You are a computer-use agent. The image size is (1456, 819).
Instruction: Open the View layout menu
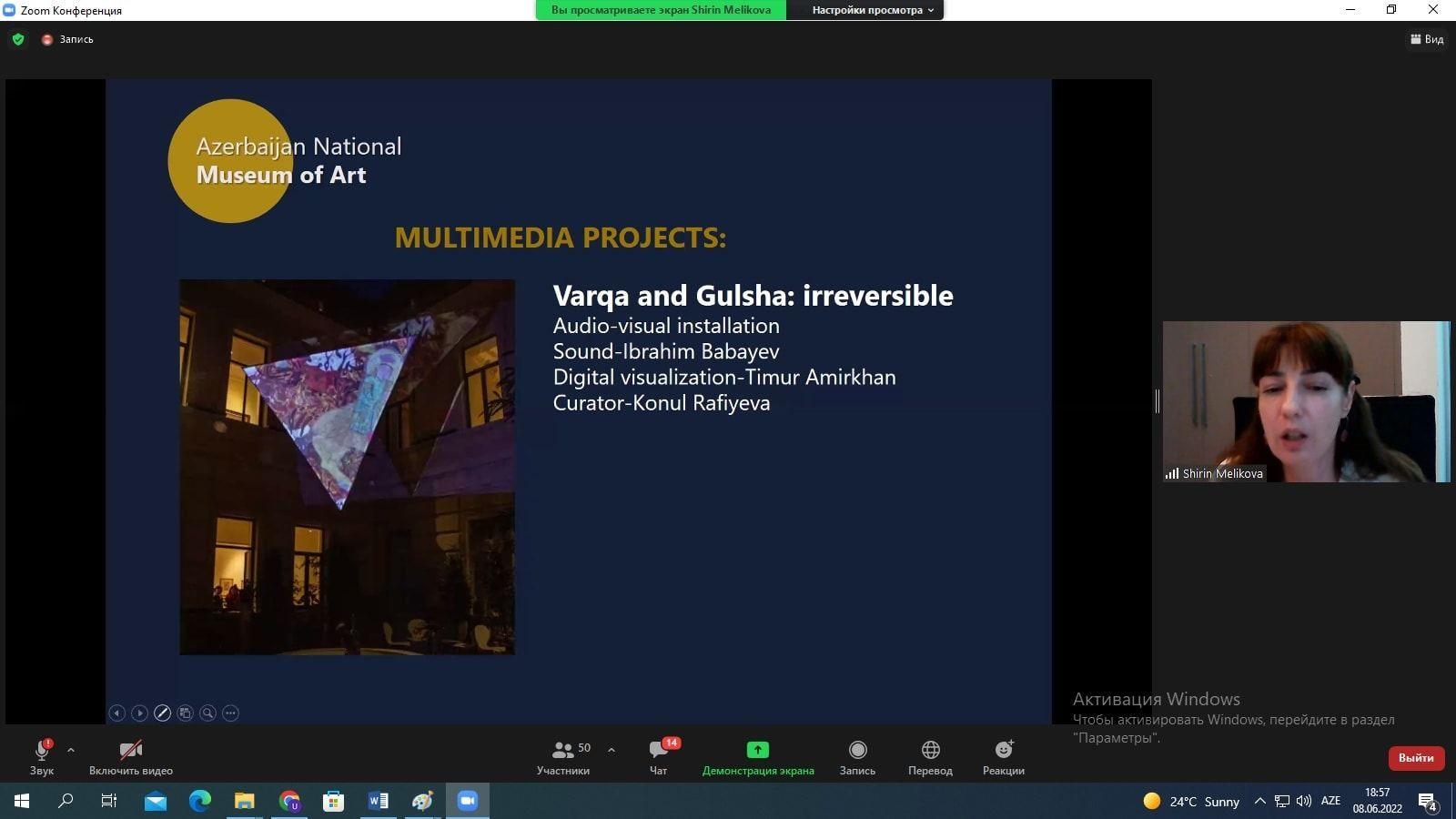coord(1427,39)
